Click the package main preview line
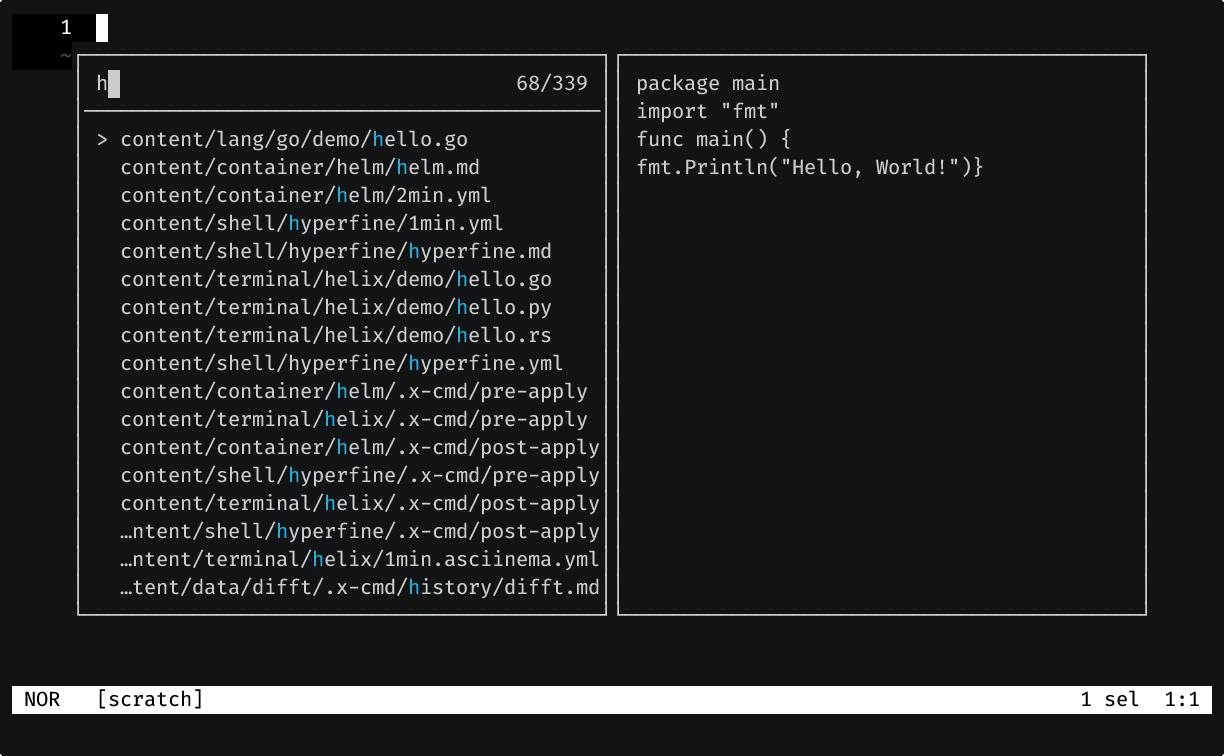The image size is (1224, 756). point(708,83)
